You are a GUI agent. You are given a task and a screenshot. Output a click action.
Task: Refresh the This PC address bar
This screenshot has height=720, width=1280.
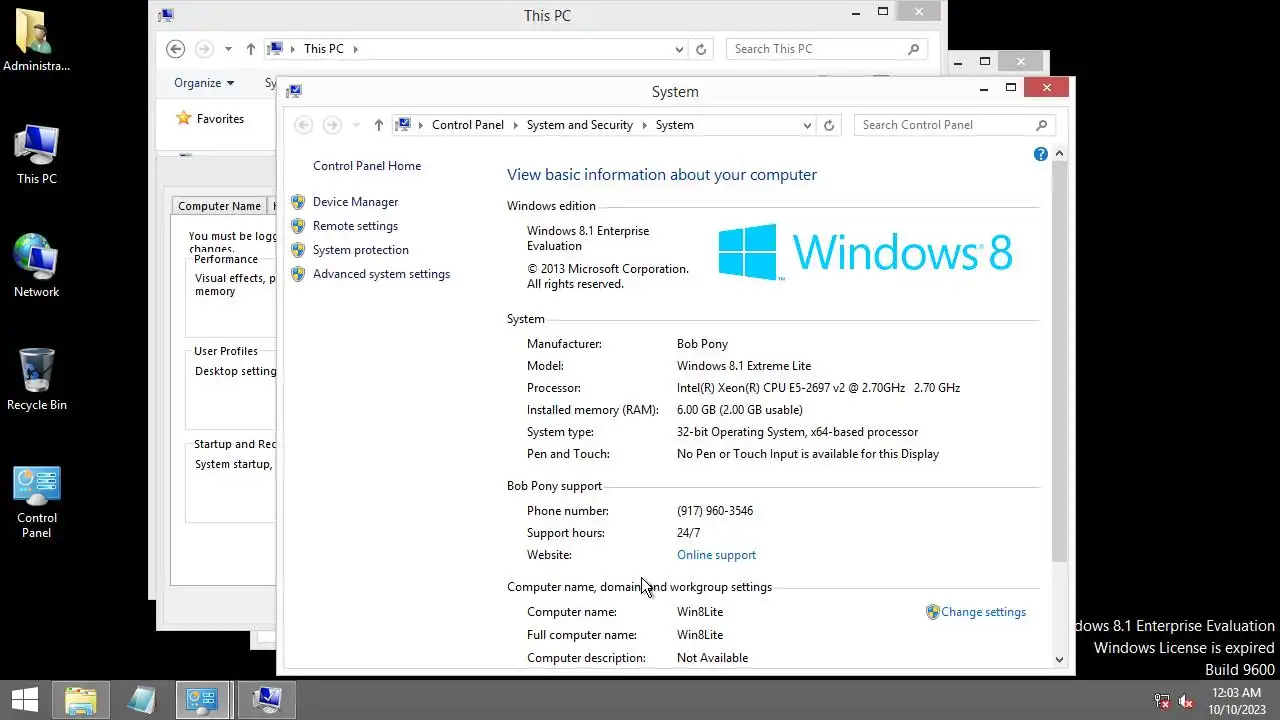pos(701,49)
